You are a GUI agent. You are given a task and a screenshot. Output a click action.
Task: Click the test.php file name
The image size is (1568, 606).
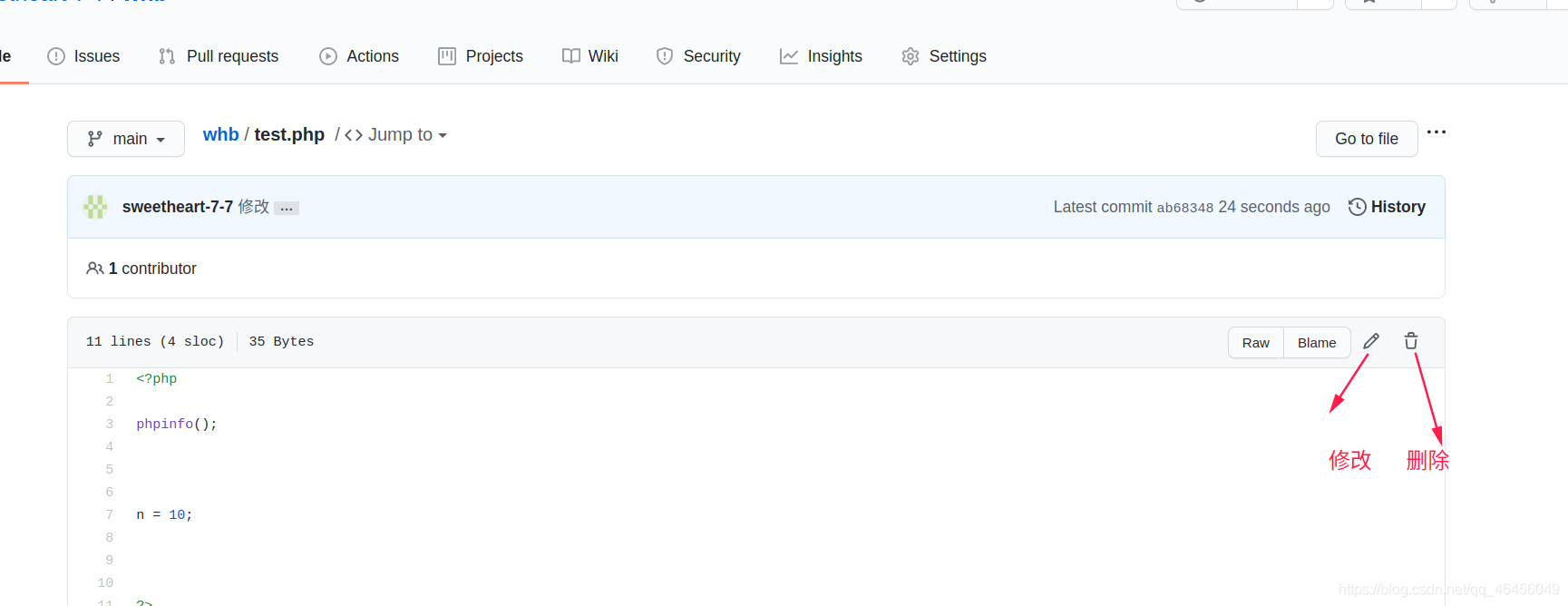pyautogui.click(x=289, y=134)
